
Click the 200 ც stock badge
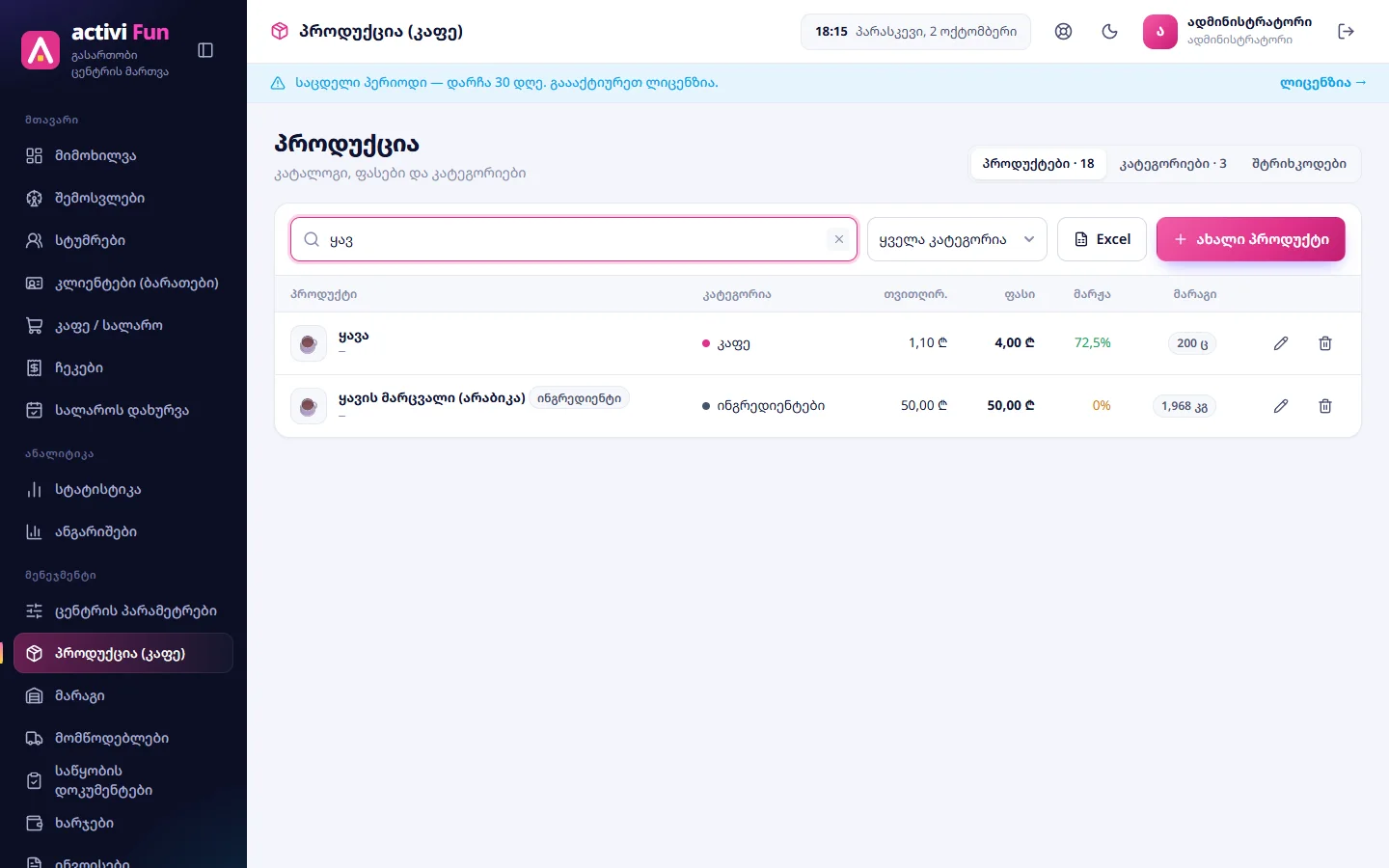point(1192,343)
